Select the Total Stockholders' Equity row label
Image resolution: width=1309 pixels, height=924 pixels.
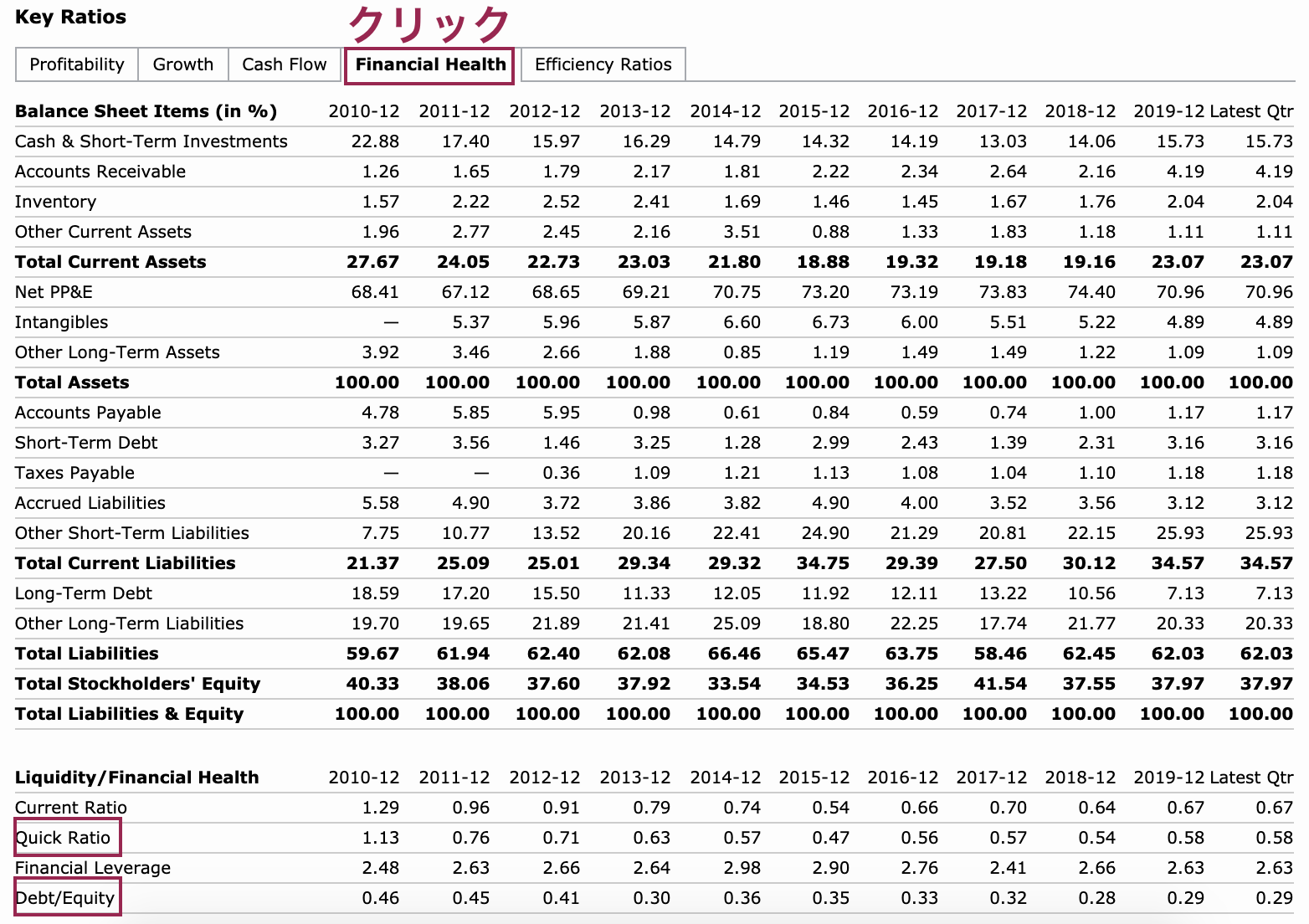pyautogui.click(x=138, y=684)
